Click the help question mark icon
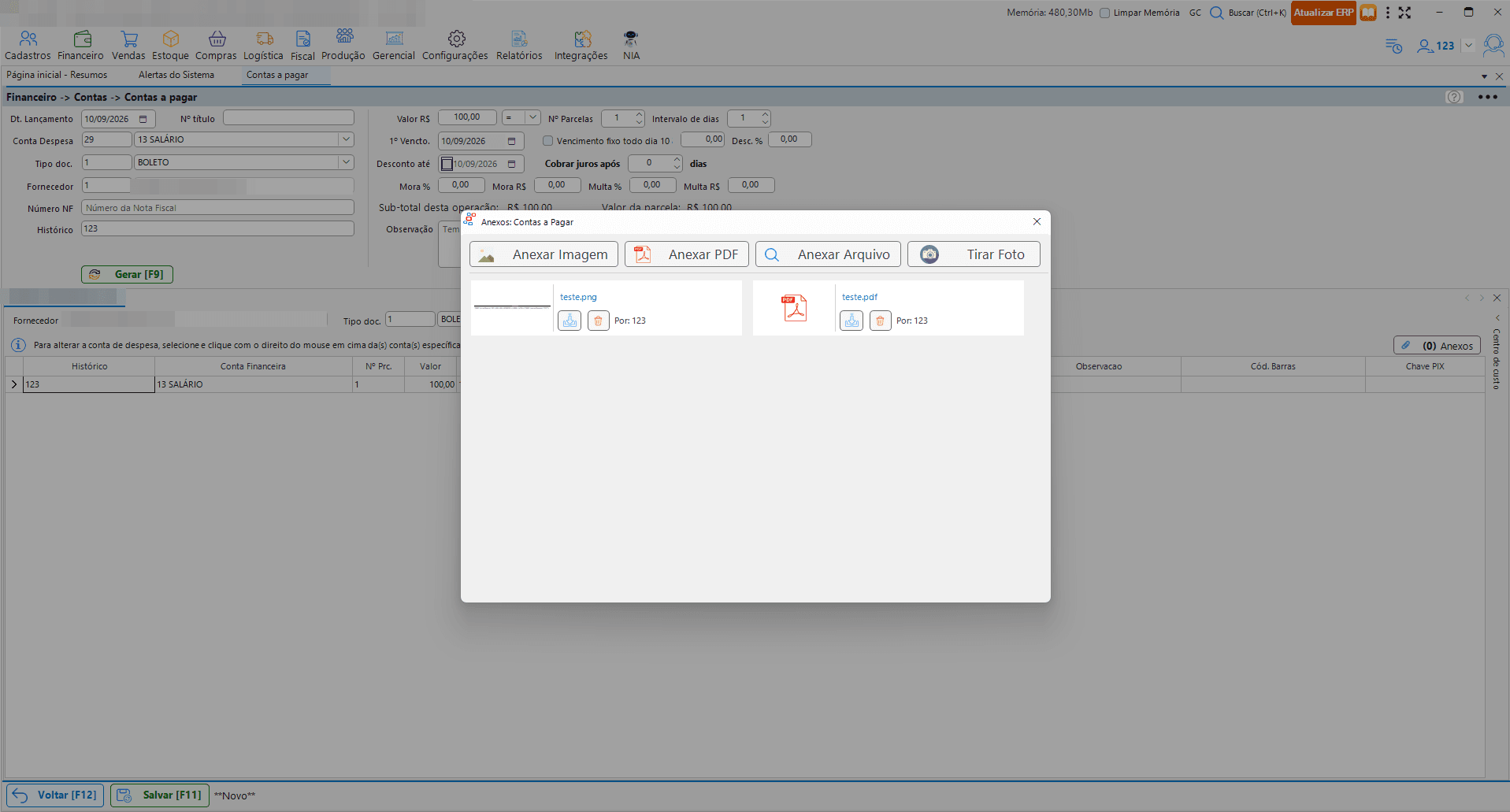 [x=1454, y=97]
